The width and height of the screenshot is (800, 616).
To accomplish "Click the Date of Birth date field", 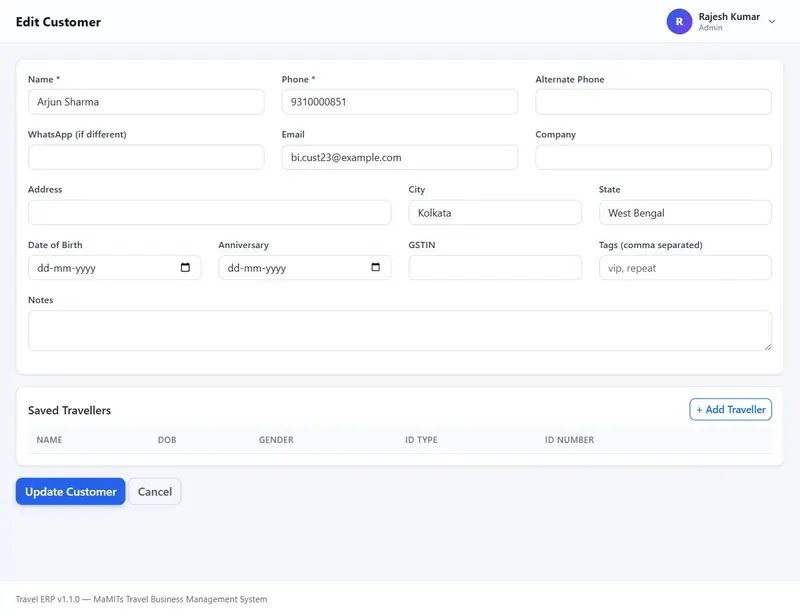I will [114, 267].
